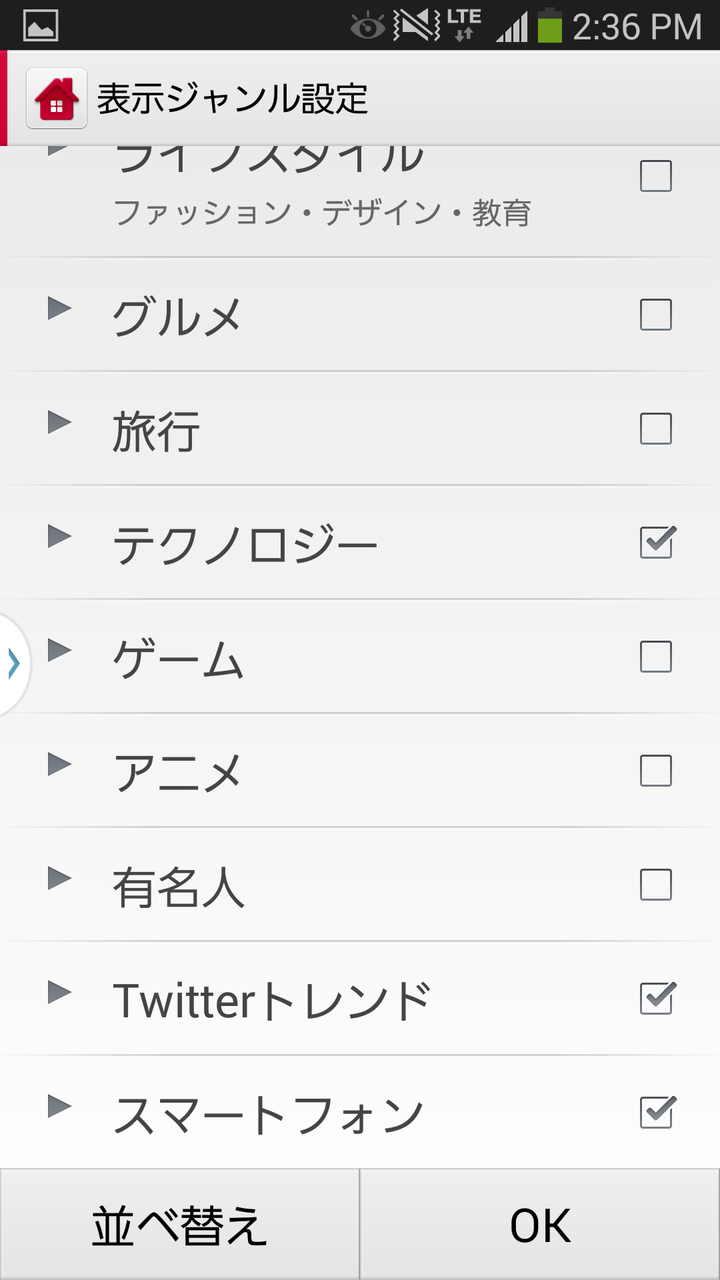This screenshot has width=720, height=1280.
Task: Expand the 有名人 genre triangle
Action: tap(60, 878)
